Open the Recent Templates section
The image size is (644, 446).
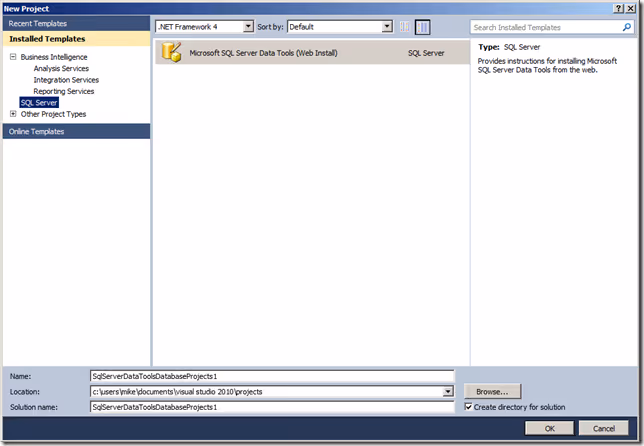pos(76,23)
